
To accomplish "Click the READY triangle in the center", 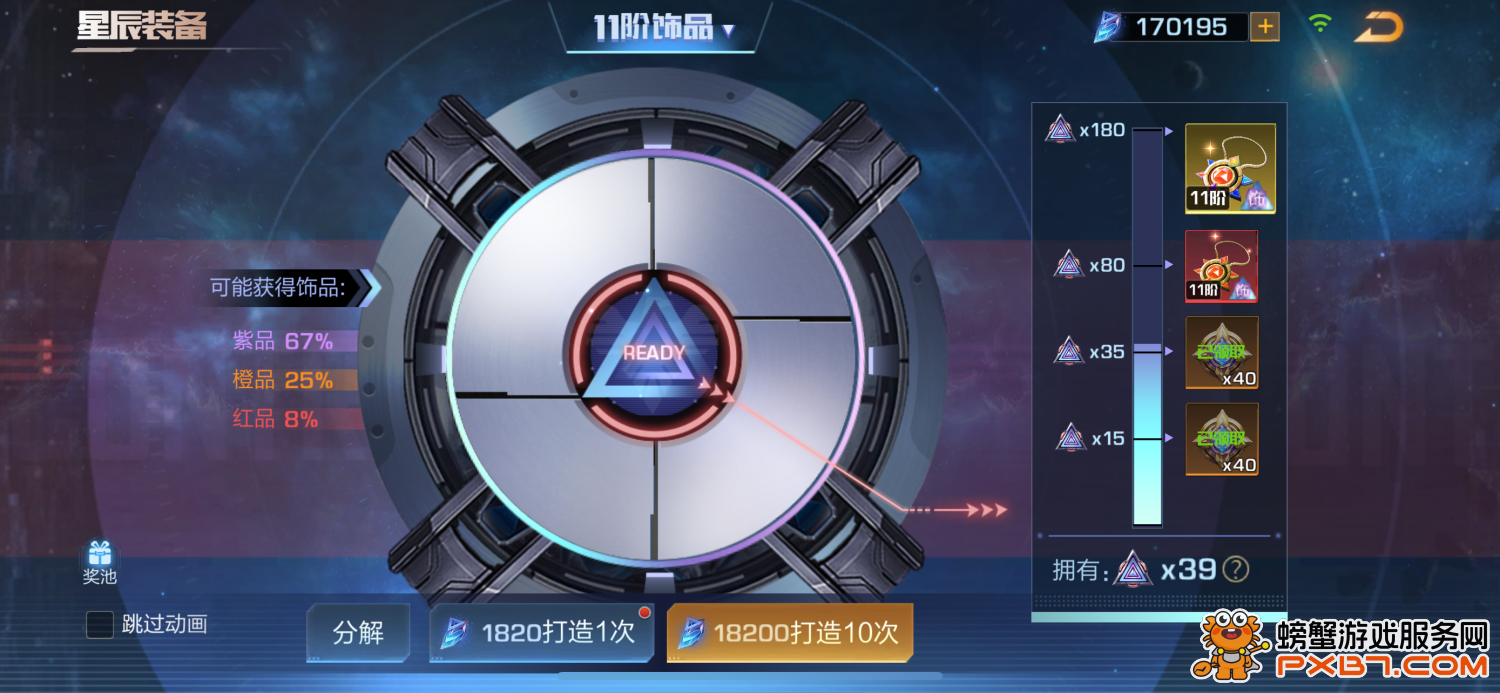I will pos(654,352).
